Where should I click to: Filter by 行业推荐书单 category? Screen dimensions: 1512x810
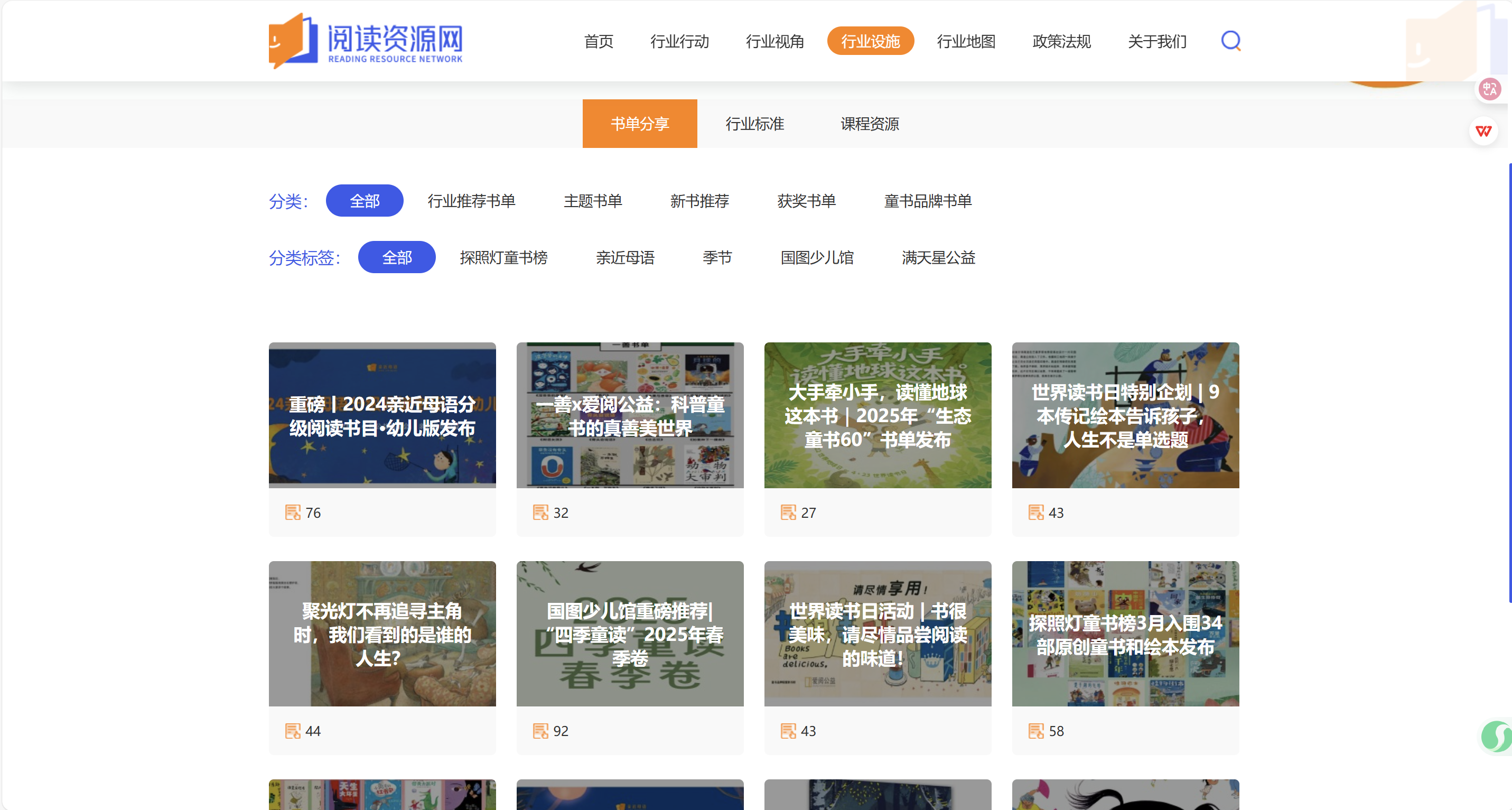[471, 201]
